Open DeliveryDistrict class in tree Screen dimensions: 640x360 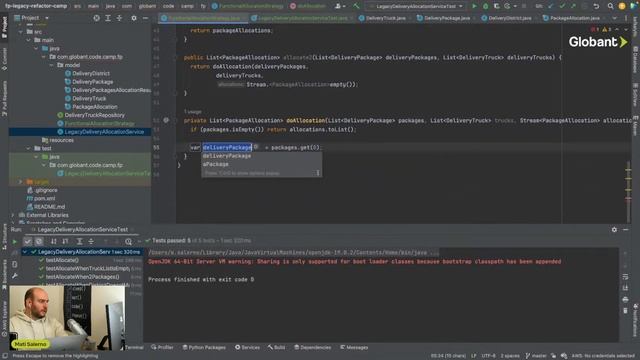pos(91,73)
